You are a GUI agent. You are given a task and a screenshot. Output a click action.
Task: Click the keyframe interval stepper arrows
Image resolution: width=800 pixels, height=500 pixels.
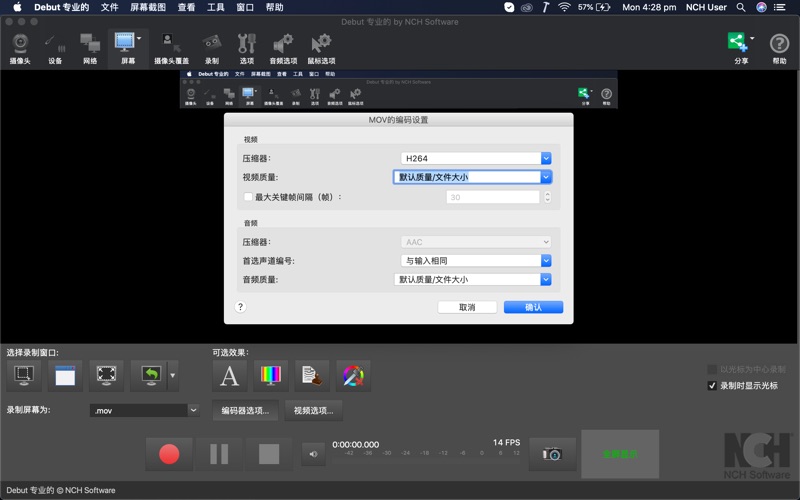tap(547, 197)
